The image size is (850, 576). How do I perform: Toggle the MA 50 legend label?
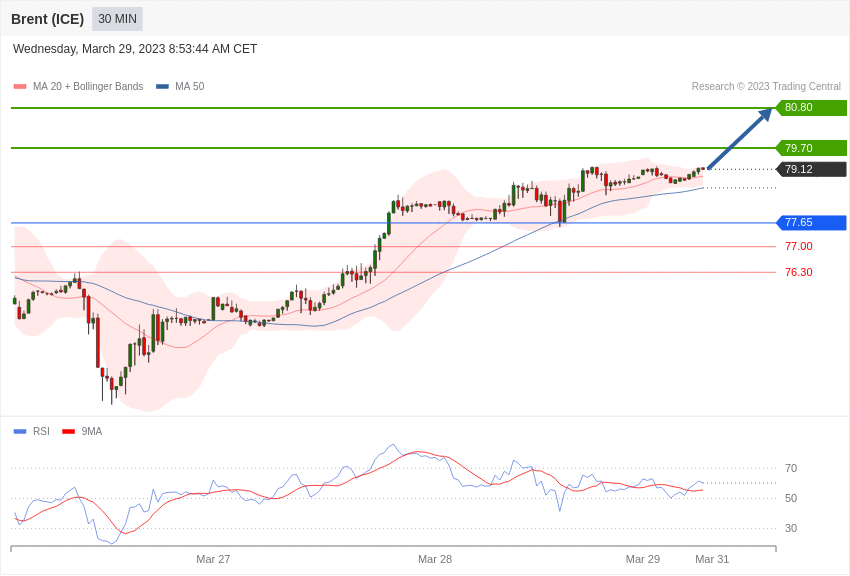pyautogui.click(x=189, y=87)
